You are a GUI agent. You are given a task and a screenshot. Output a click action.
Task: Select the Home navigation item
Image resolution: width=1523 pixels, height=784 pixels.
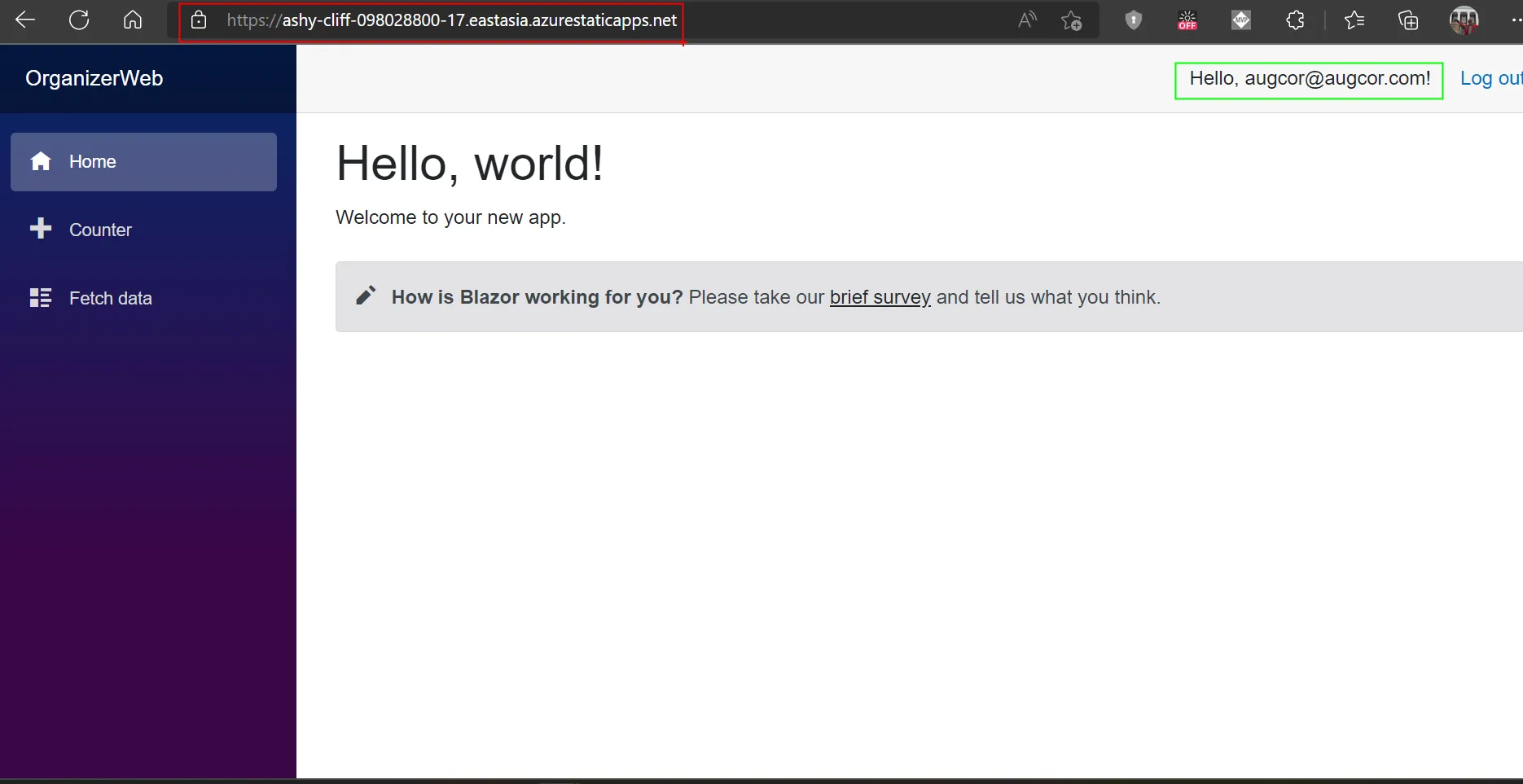point(143,162)
